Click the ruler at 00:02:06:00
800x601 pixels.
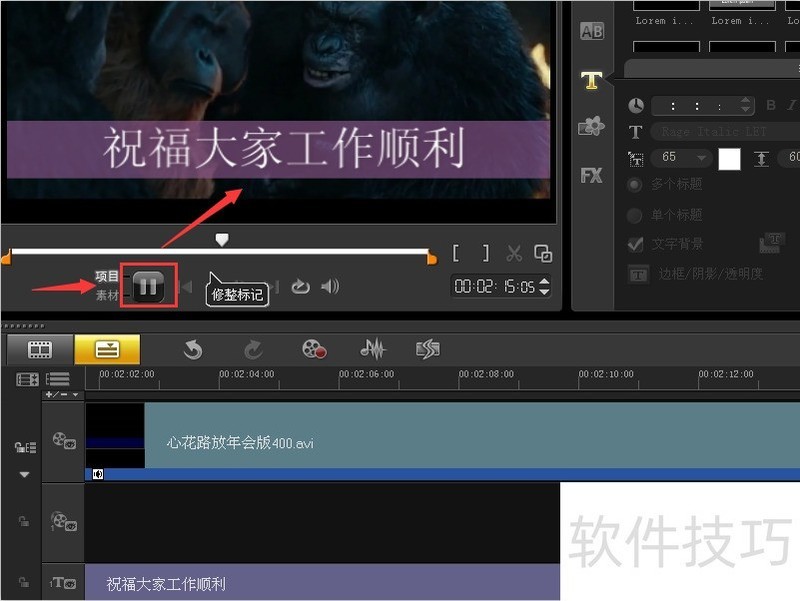(366, 374)
